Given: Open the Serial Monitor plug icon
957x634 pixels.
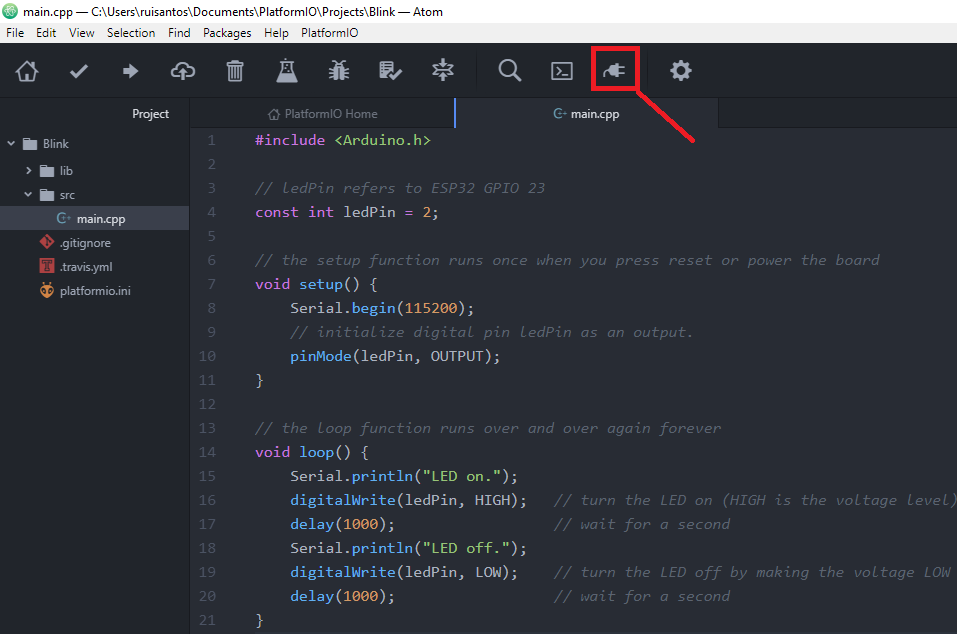Looking at the screenshot, I should [x=614, y=71].
